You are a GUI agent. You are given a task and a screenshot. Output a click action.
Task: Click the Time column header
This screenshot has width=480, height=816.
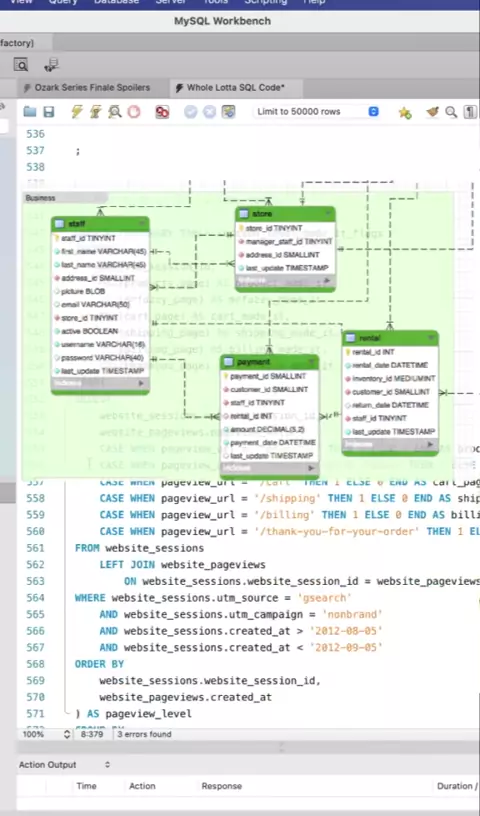[x=86, y=786]
